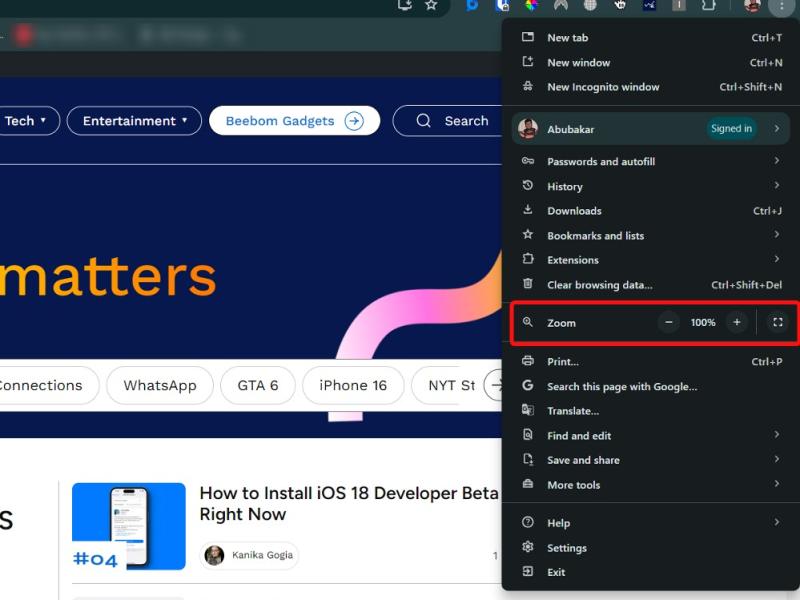This screenshot has width=800, height=600.
Task: Open the Extensions puzzle icon in toolbar
Action: coord(708,5)
